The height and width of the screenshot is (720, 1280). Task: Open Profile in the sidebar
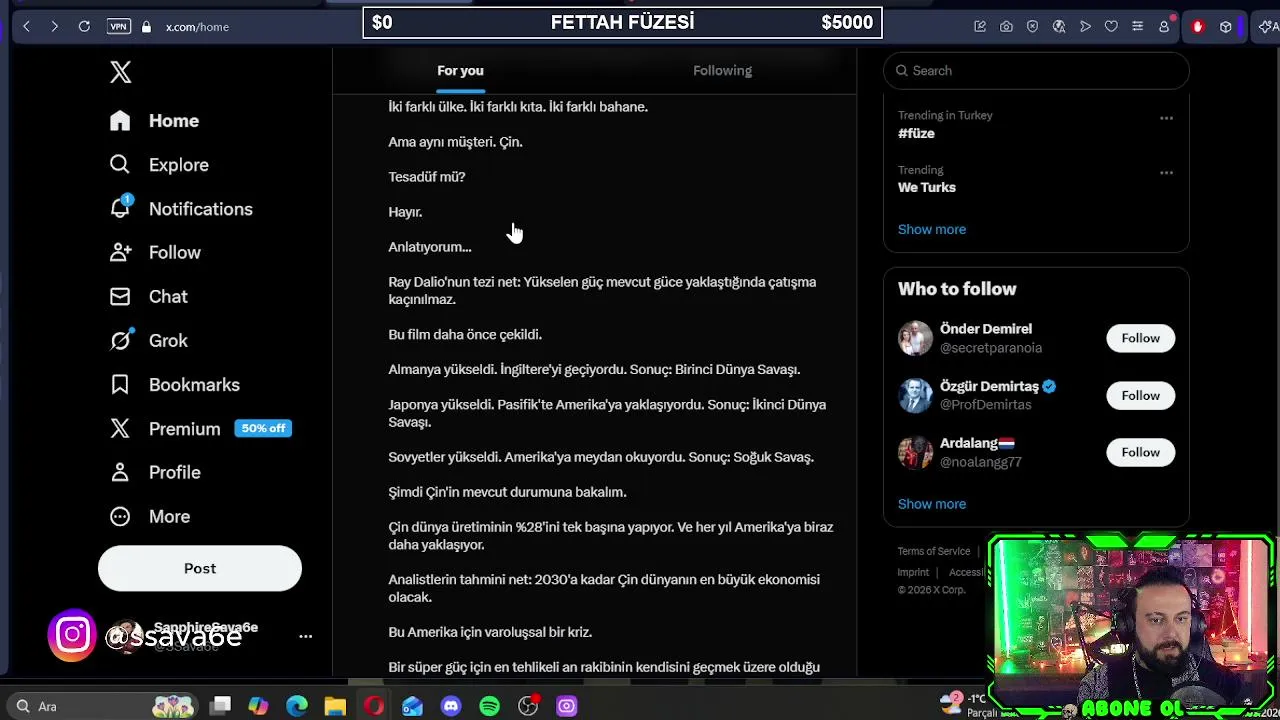pyautogui.click(x=155, y=472)
